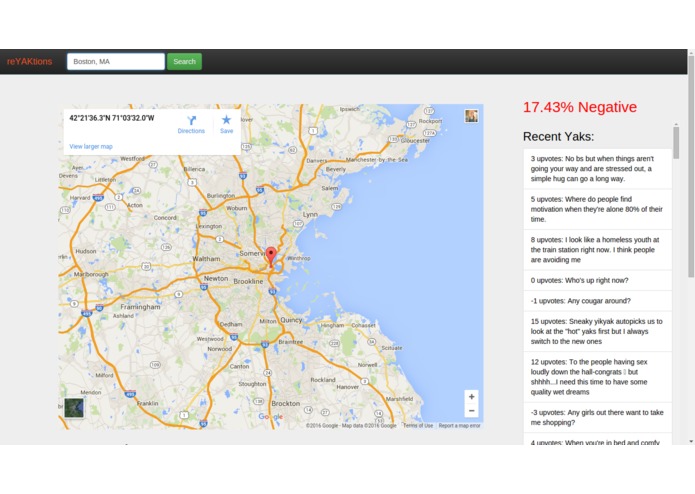This screenshot has width=695, height=494.
Task: Select the yak about going shopping
Action: (x=597, y=418)
